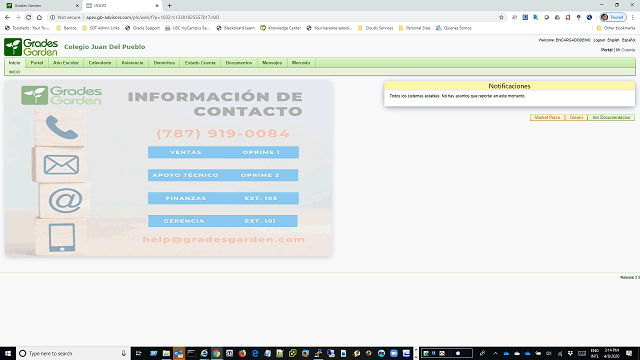
Task: Open the Año Escolar menu tab
Action: [x=65, y=63]
